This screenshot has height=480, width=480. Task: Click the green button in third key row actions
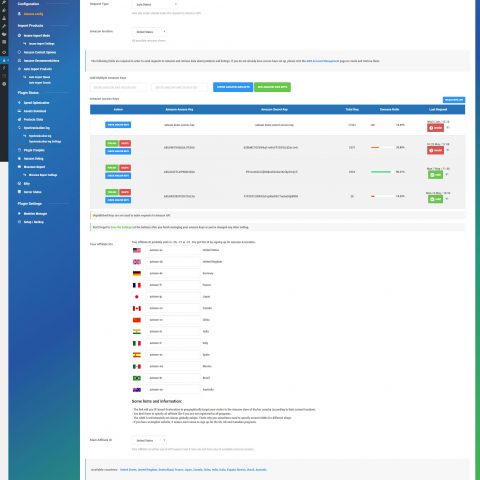pos(112,168)
